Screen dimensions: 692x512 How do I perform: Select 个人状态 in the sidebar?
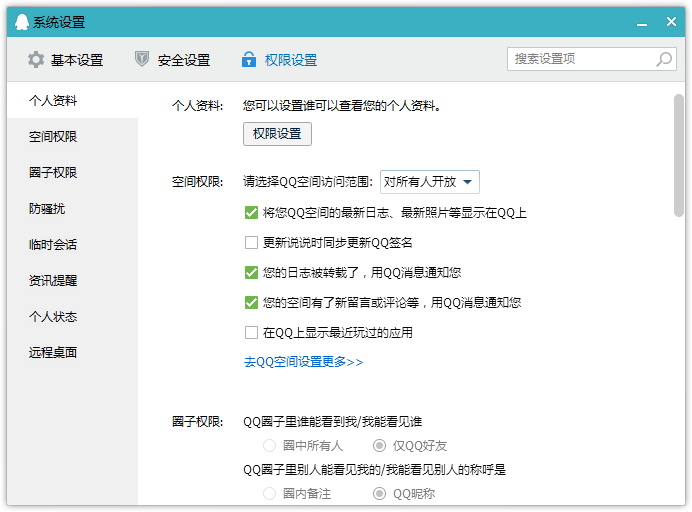(72, 316)
